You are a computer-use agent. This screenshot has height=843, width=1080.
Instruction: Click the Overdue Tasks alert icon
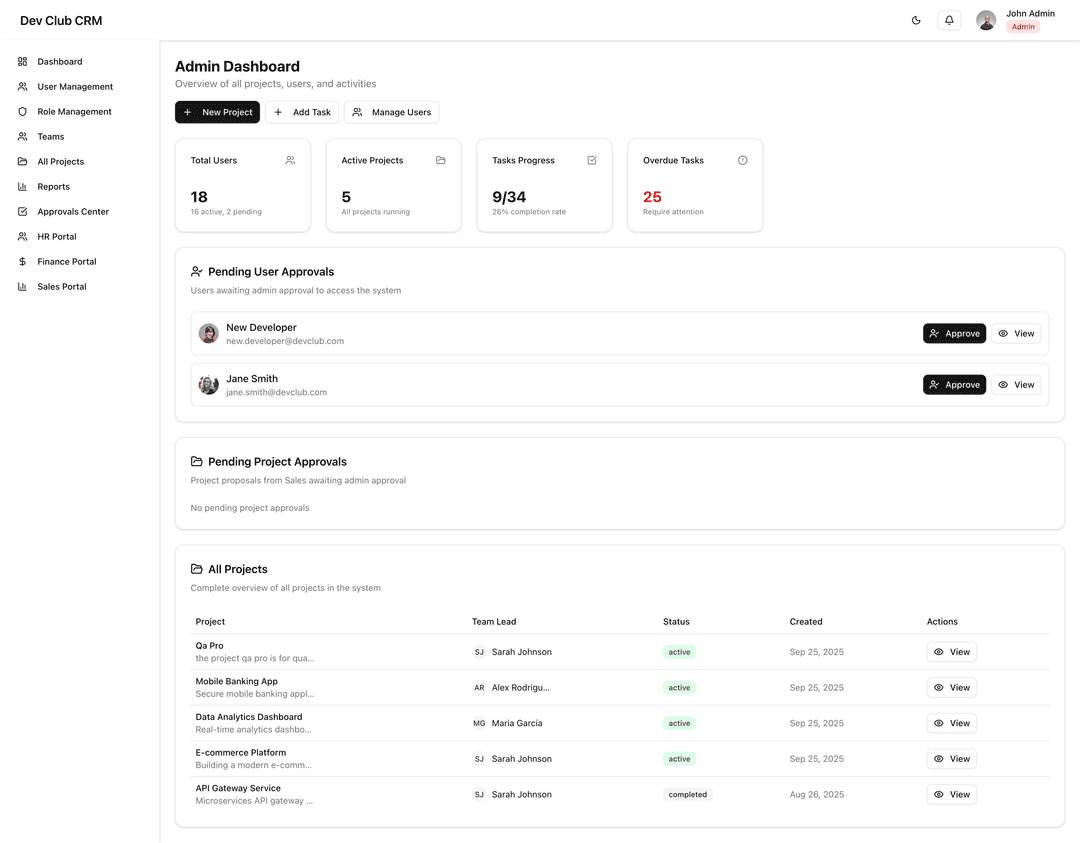pyautogui.click(x=742, y=160)
